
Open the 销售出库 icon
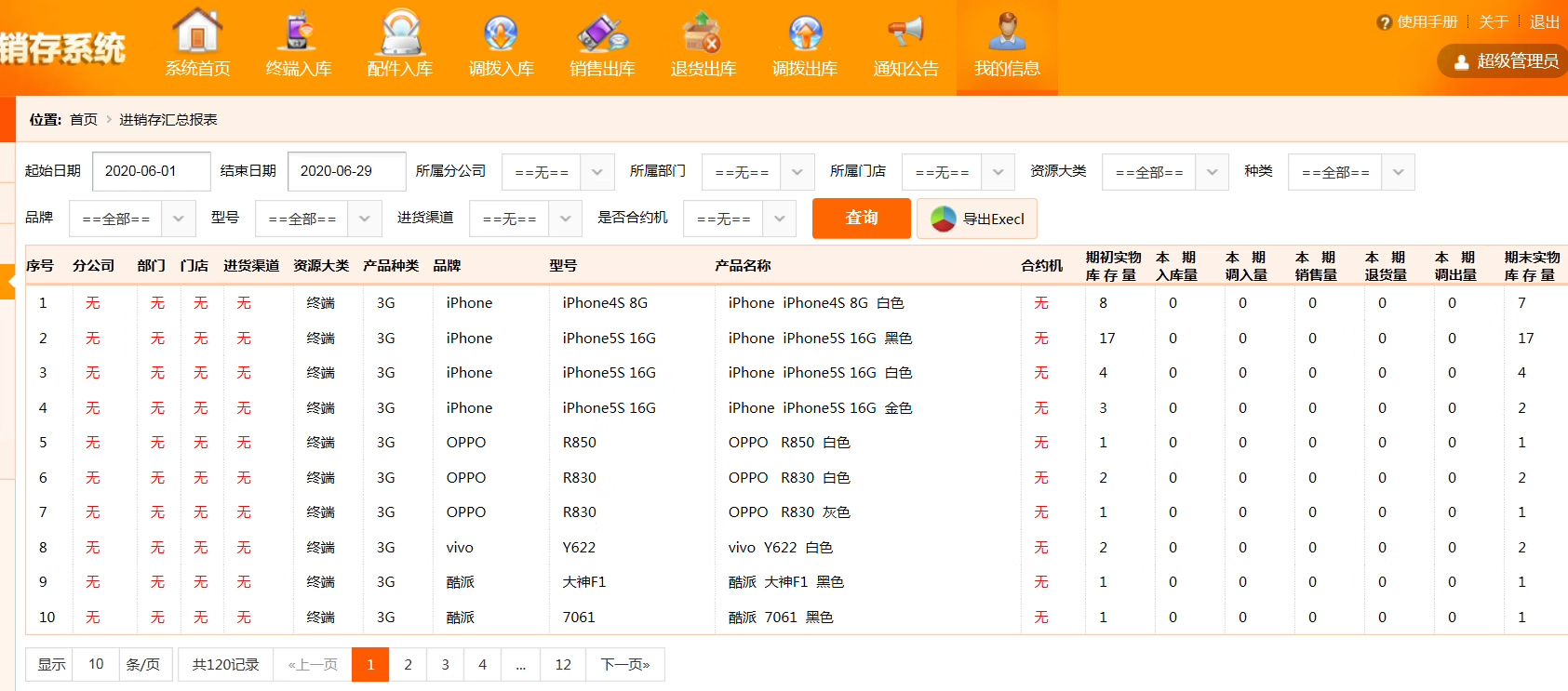[602, 32]
